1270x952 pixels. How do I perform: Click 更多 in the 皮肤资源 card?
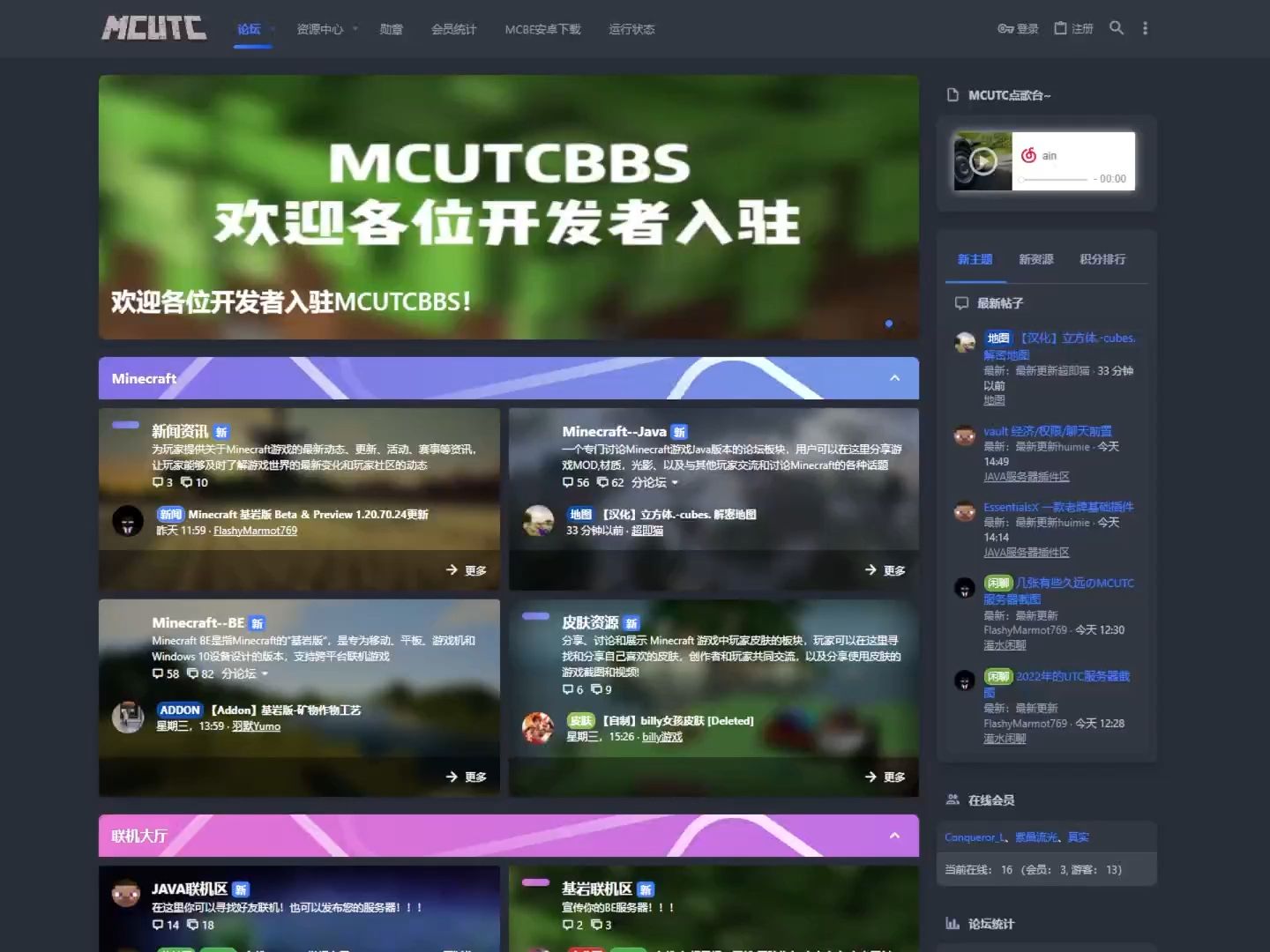885,777
